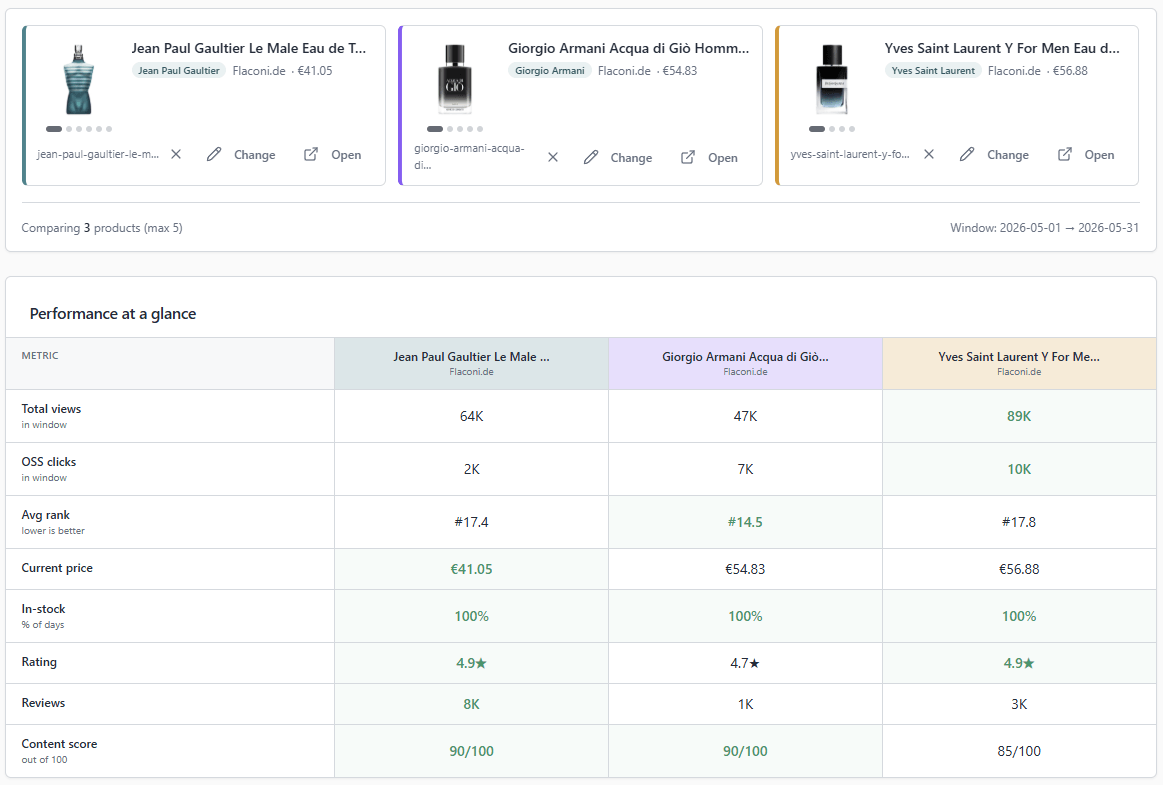Click the 8K reviews value

(x=472, y=704)
